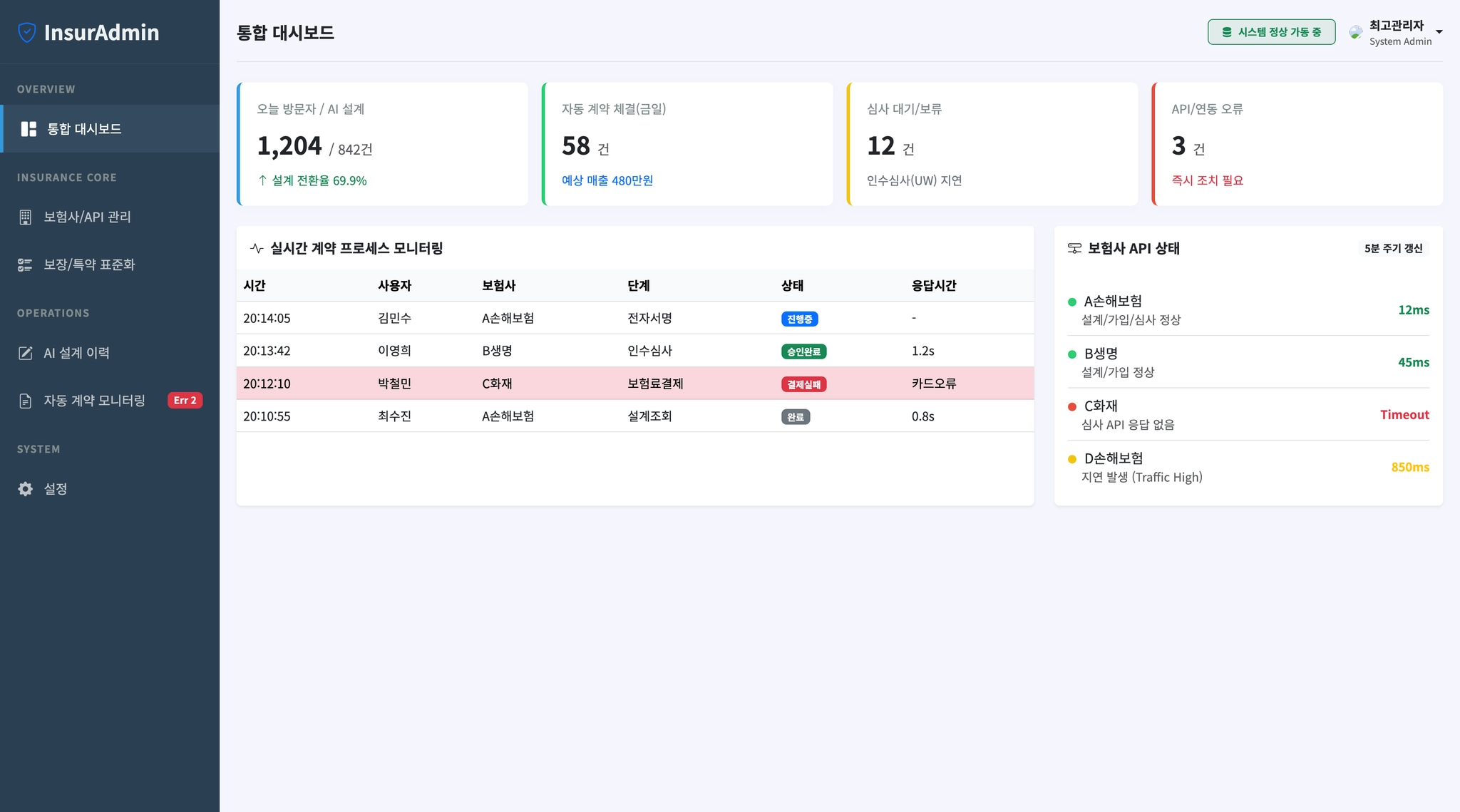Click the server icon beside 보험사 API 상태
The height and width of the screenshot is (812, 1460).
click(x=1074, y=249)
